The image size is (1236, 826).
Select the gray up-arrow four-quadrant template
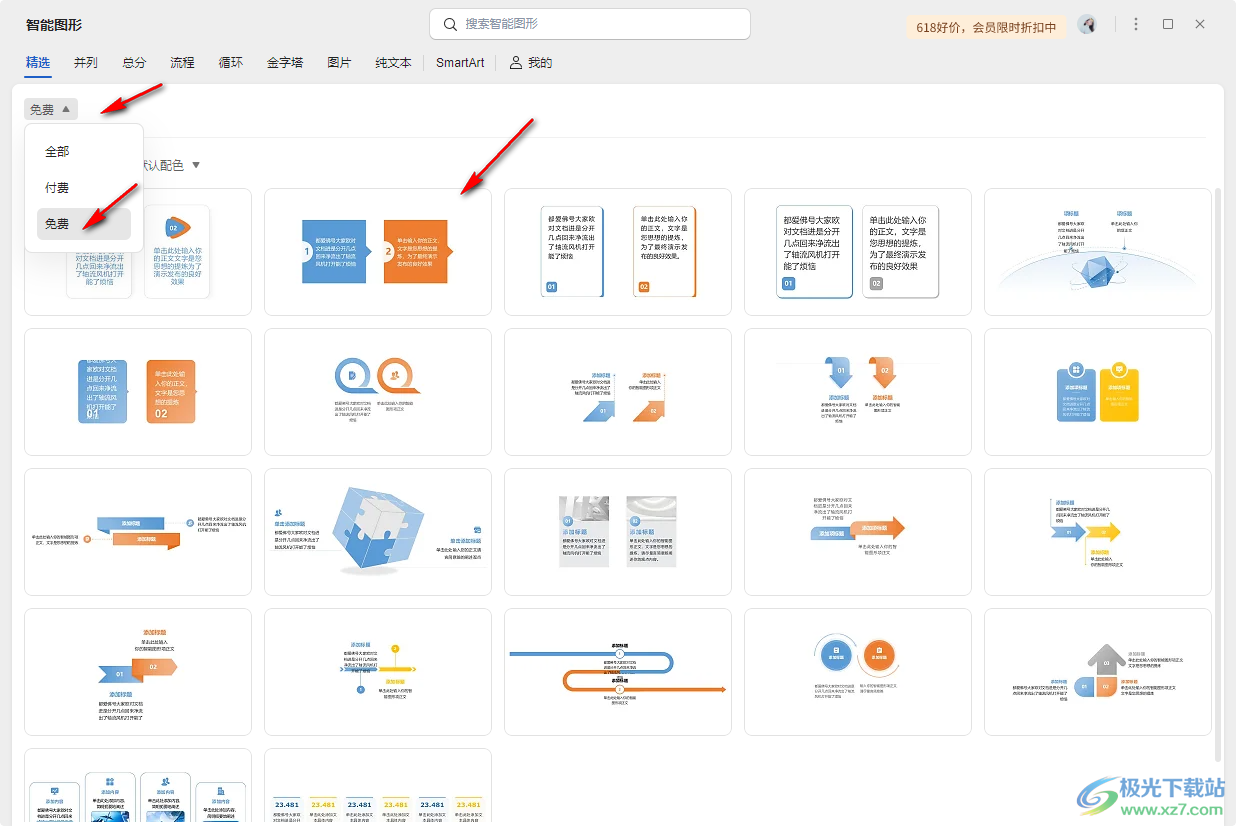(x=1098, y=672)
